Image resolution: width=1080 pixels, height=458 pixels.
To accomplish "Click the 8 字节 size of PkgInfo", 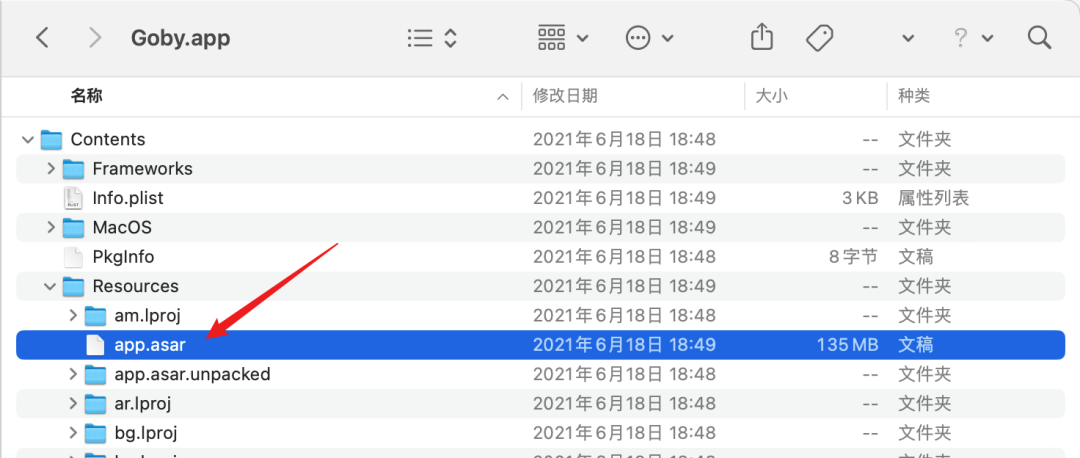I will coord(853,257).
